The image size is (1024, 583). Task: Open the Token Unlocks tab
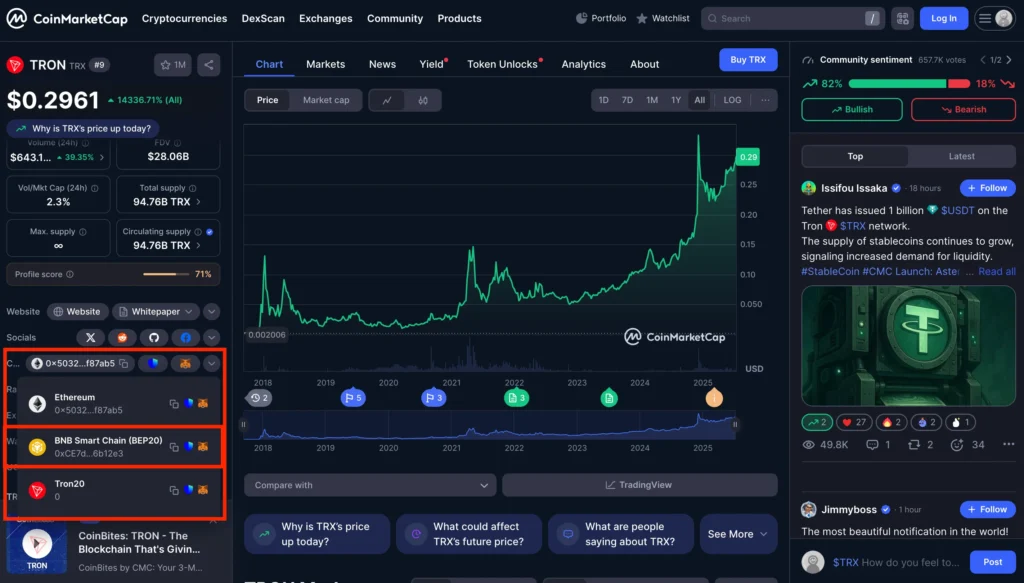(x=502, y=64)
